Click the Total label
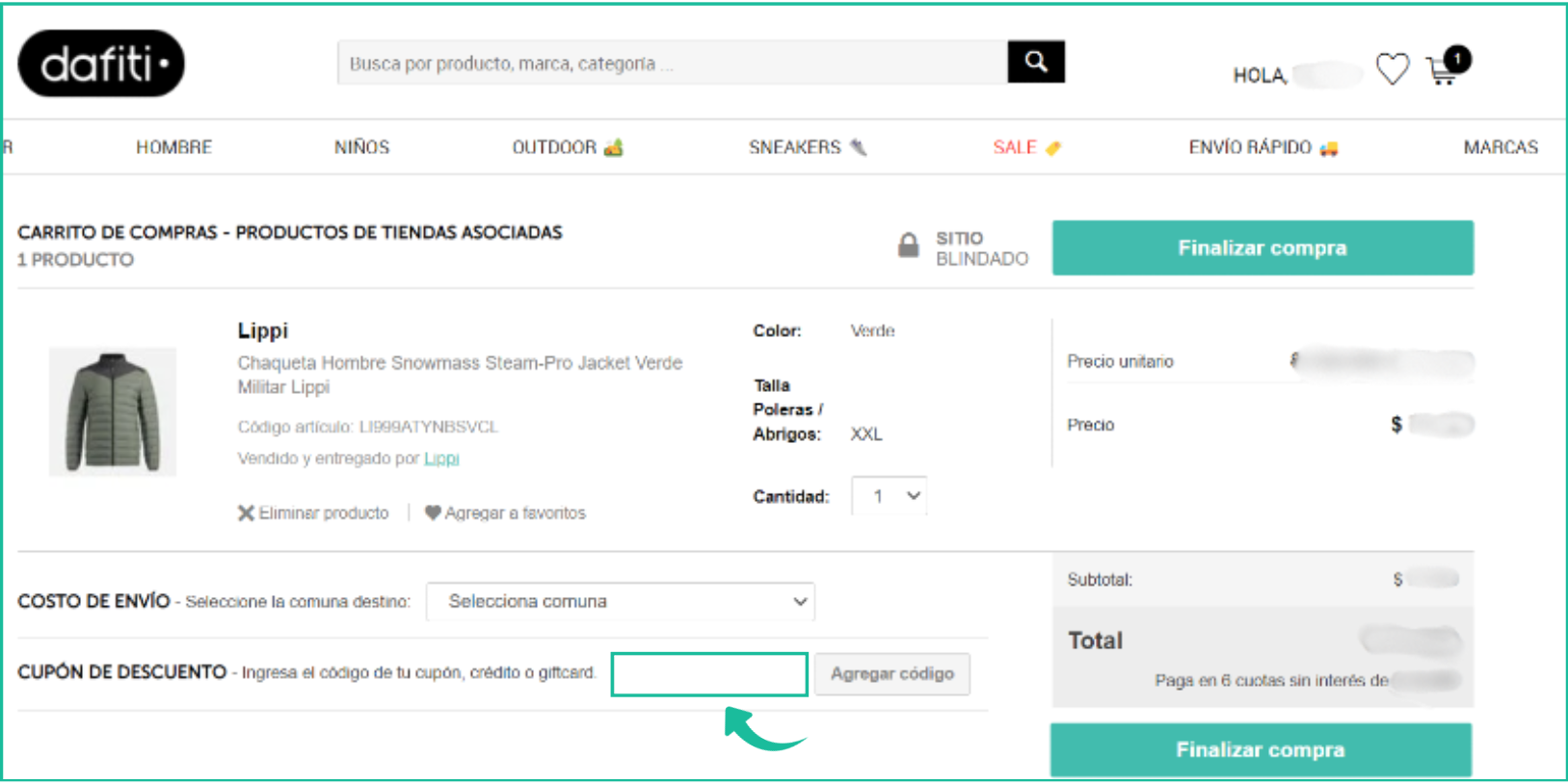Screen dimensions: 1568x784 (x=1095, y=640)
